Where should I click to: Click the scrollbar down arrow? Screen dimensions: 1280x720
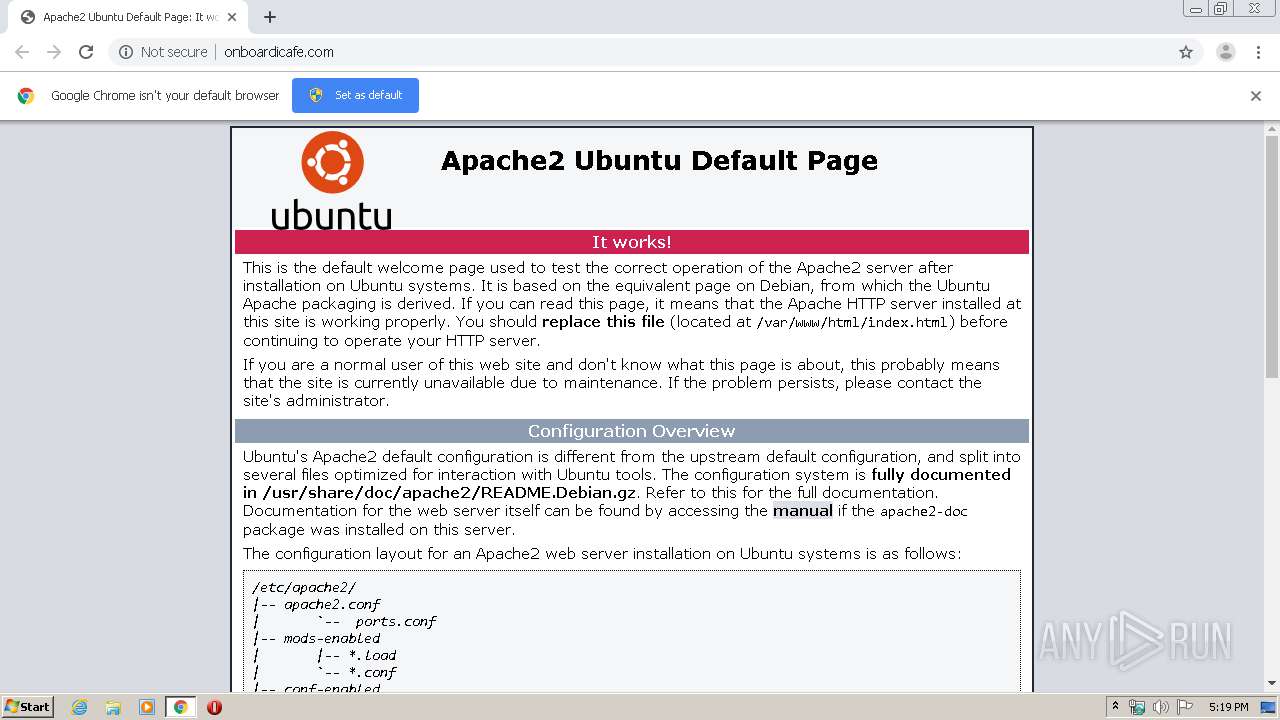(x=1272, y=683)
